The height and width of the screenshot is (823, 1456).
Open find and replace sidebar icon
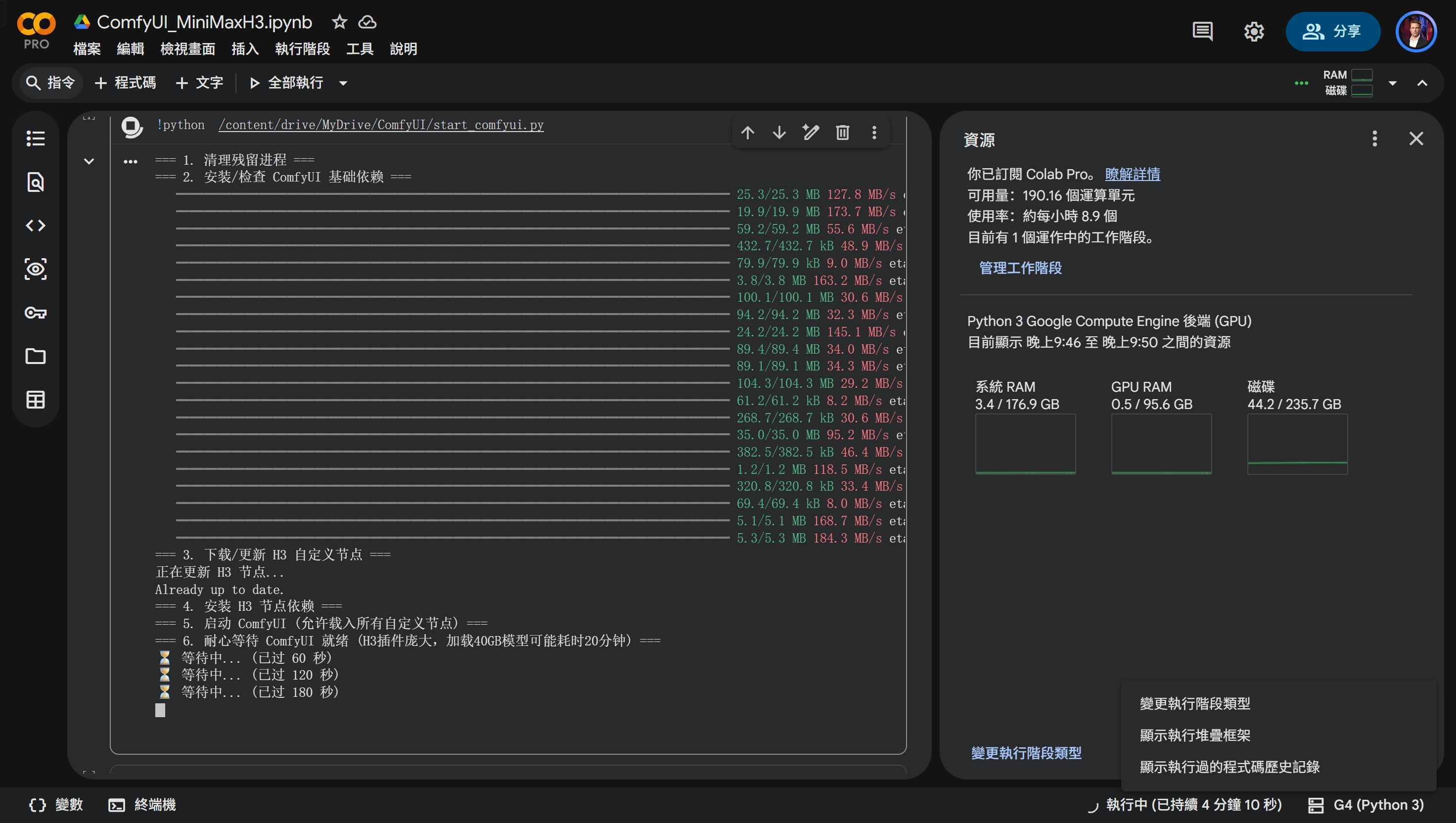tap(36, 182)
